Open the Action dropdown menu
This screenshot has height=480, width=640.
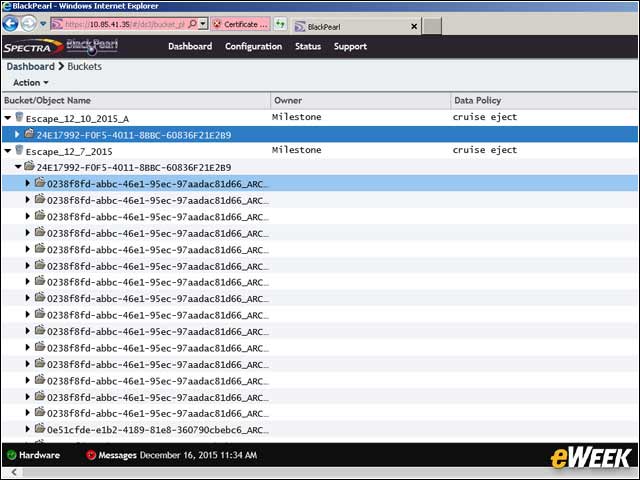[x=31, y=82]
